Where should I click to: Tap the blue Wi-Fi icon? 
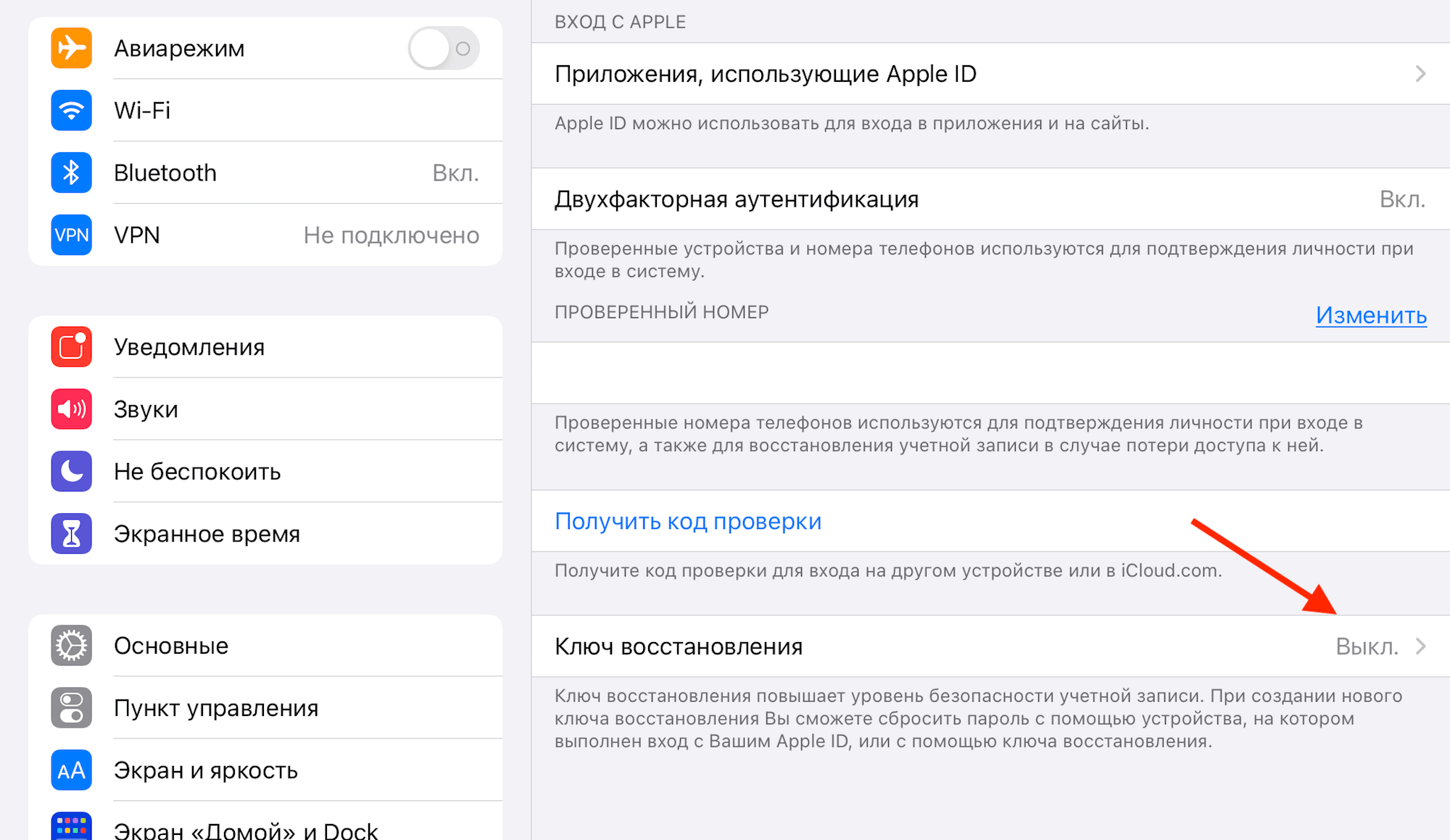coord(71,110)
